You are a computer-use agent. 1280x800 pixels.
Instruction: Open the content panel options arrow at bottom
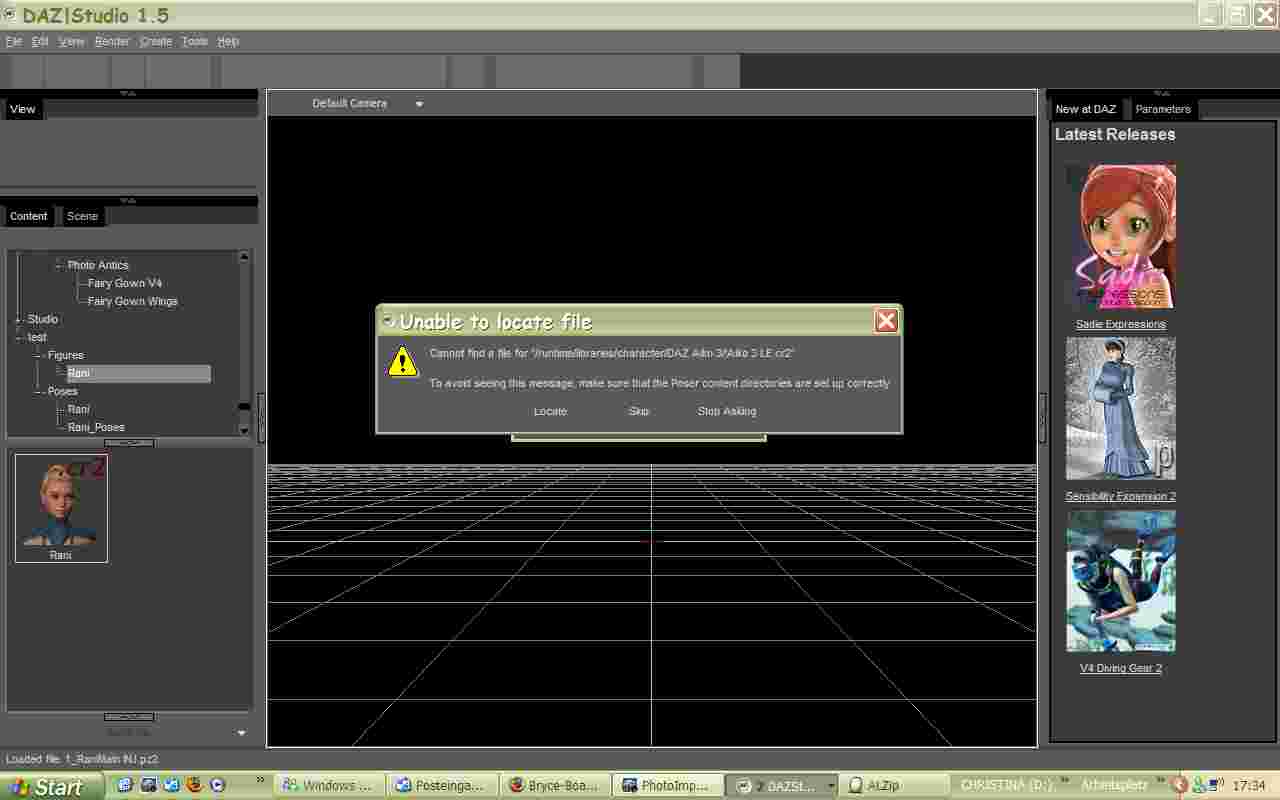[241, 733]
